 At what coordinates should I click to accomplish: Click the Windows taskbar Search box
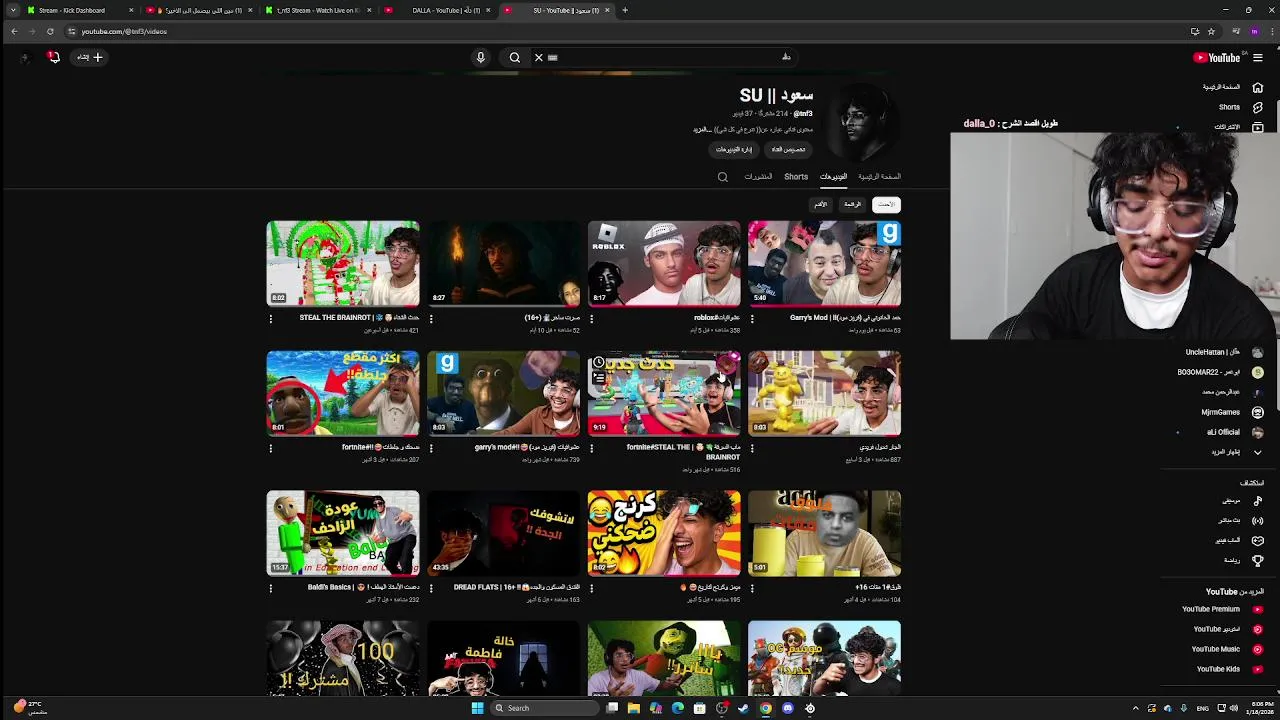545,708
